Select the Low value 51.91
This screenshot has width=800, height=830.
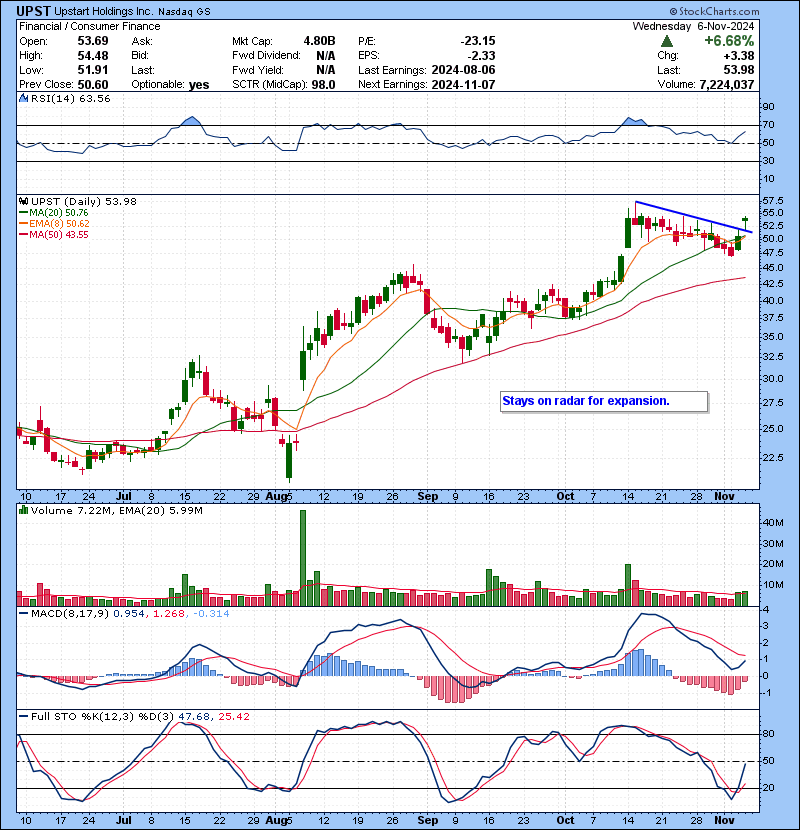pyautogui.click(x=93, y=70)
